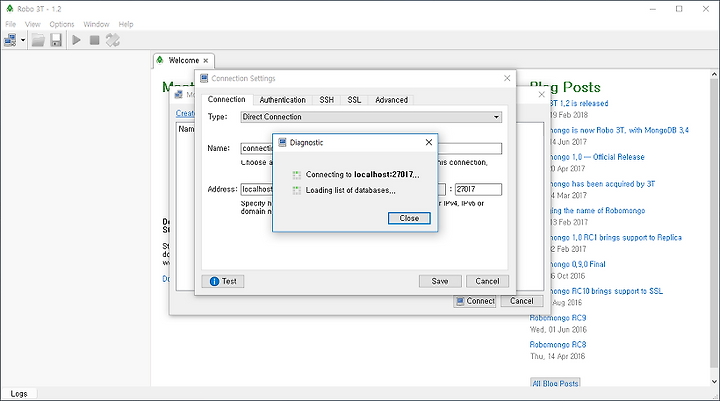Open the File menu

pyautogui.click(x=11, y=24)
